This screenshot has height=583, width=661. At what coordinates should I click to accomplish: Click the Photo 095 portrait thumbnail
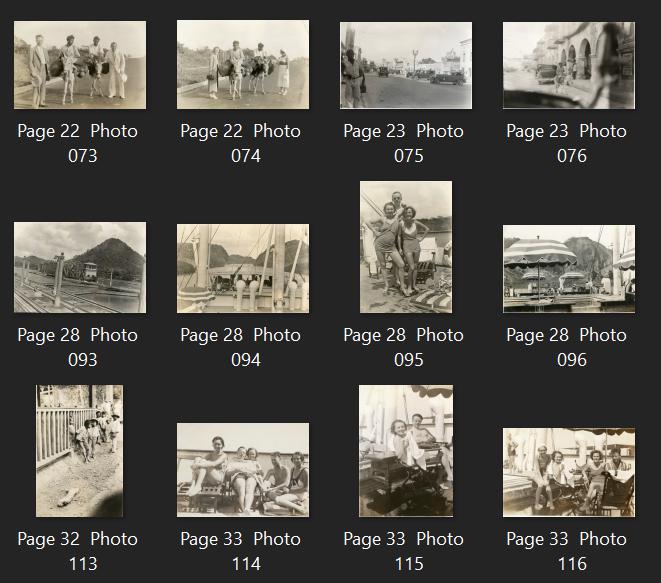[x=405, y=247]
